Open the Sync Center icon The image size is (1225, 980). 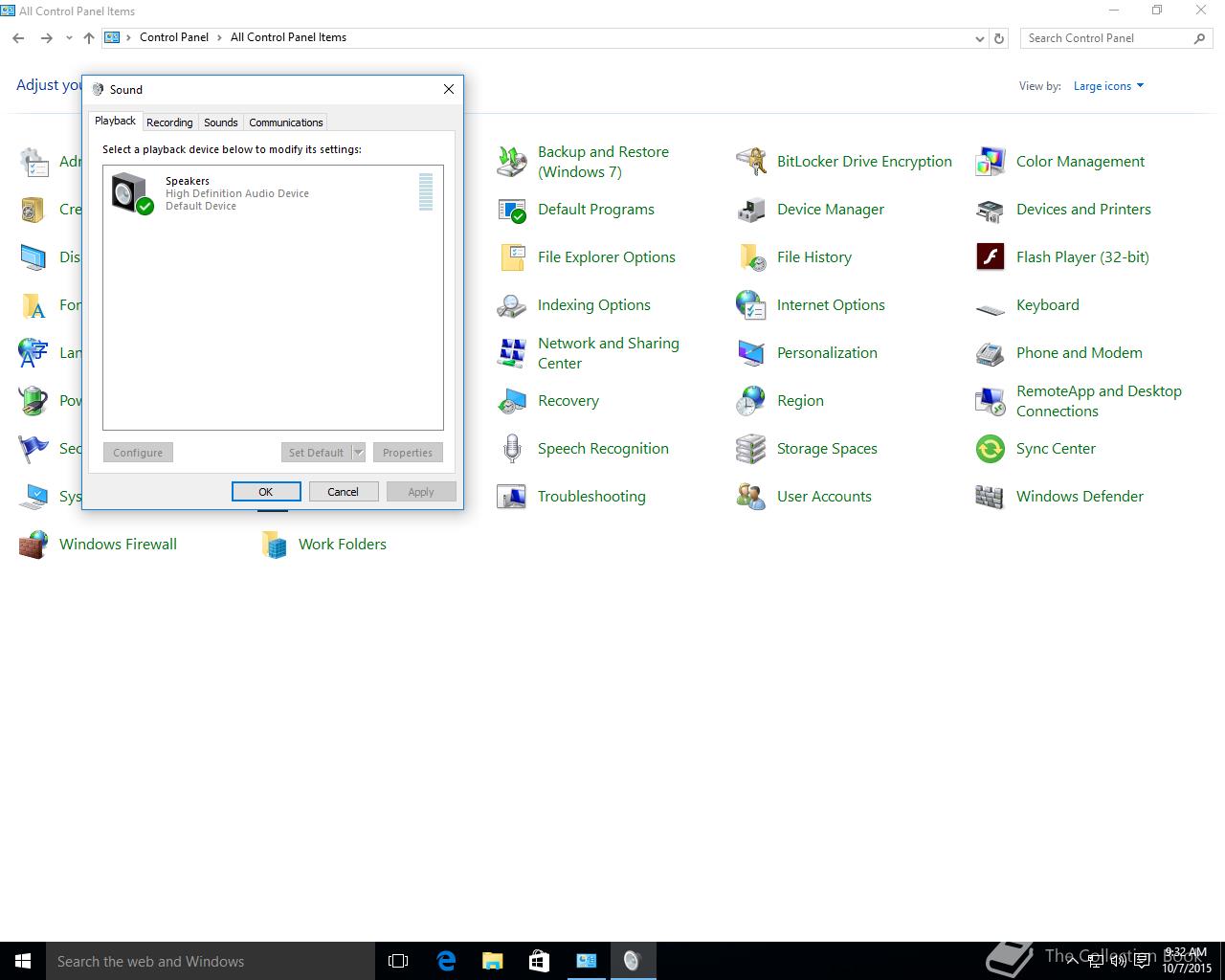(991, 449)
